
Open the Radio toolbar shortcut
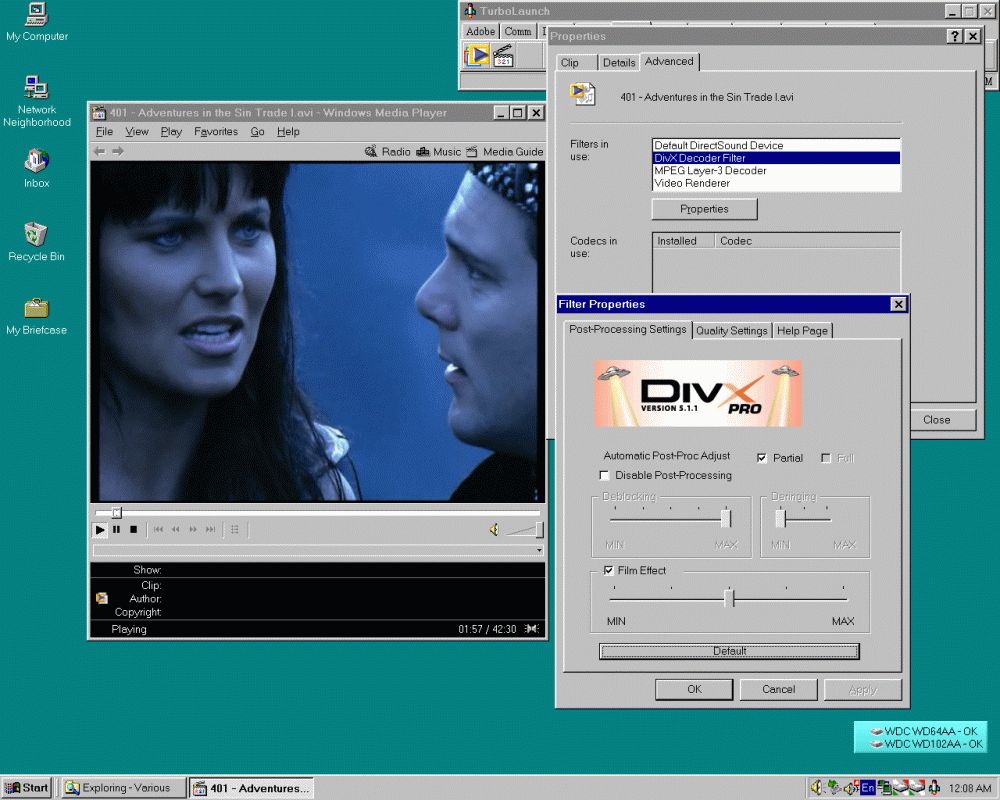pyautogui.click(x=389, y=151)
